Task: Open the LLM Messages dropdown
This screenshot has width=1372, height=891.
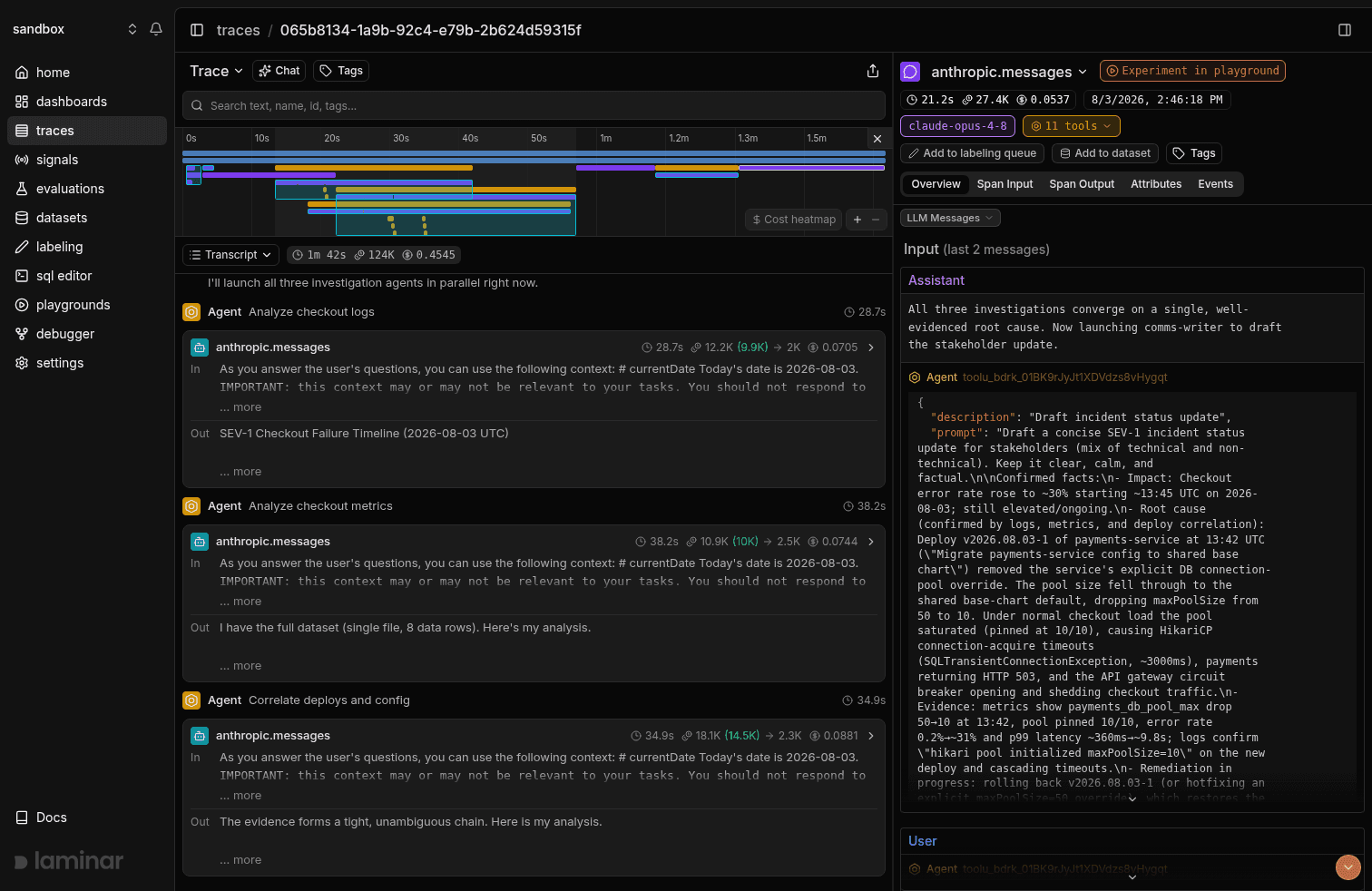Action: point(950,218)
